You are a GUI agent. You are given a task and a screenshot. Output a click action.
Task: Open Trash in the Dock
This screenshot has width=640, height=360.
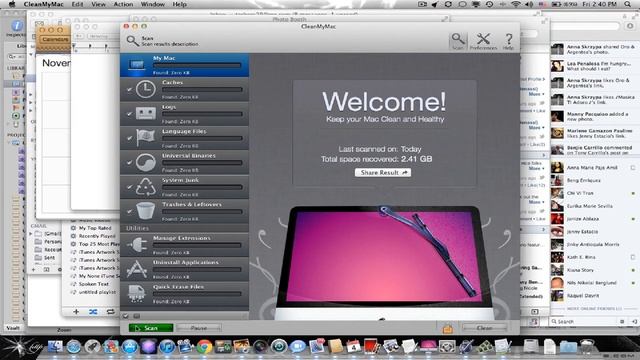click(587, 347)
